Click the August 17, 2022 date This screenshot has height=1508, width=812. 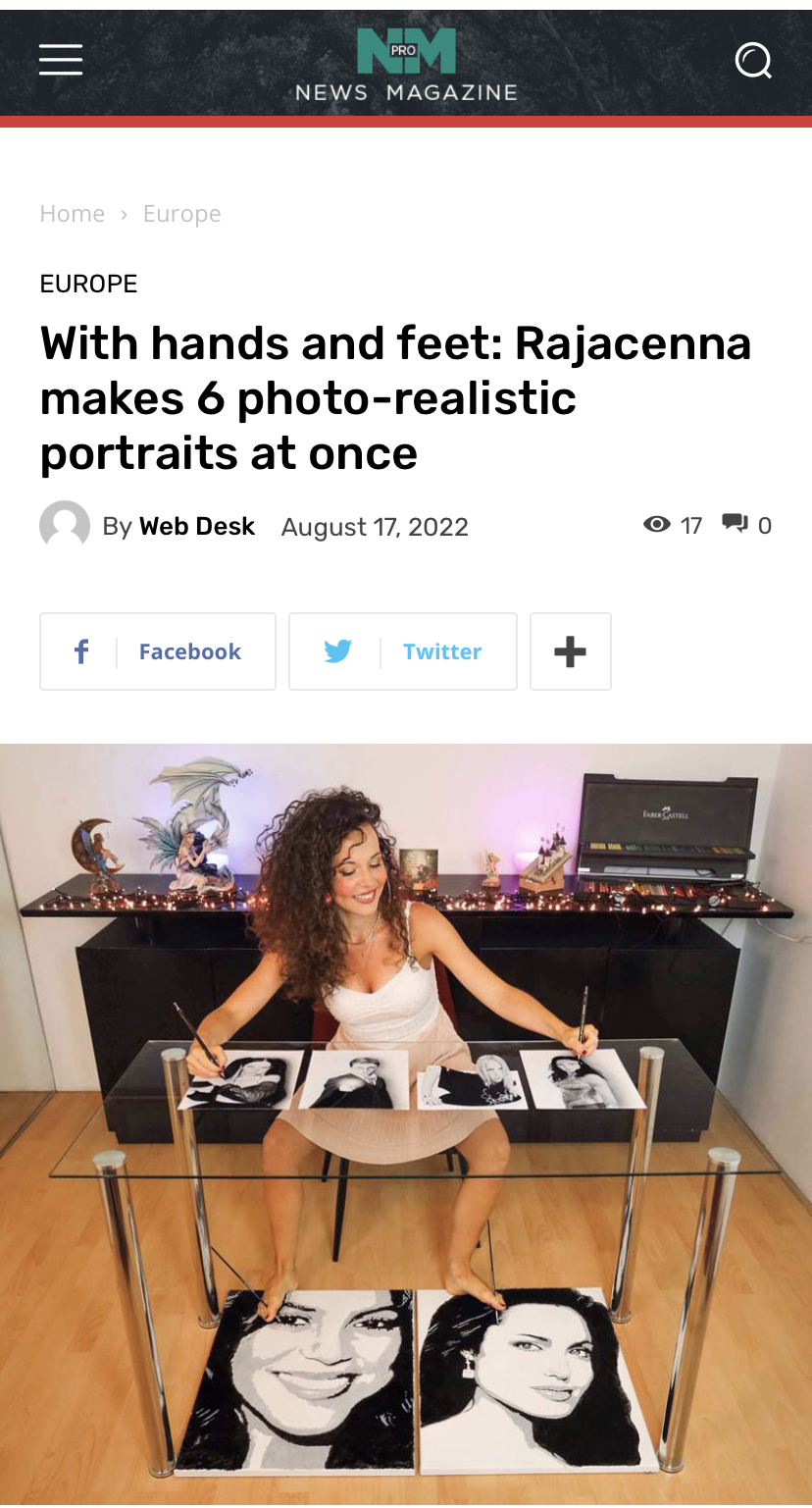coord(375,527)
